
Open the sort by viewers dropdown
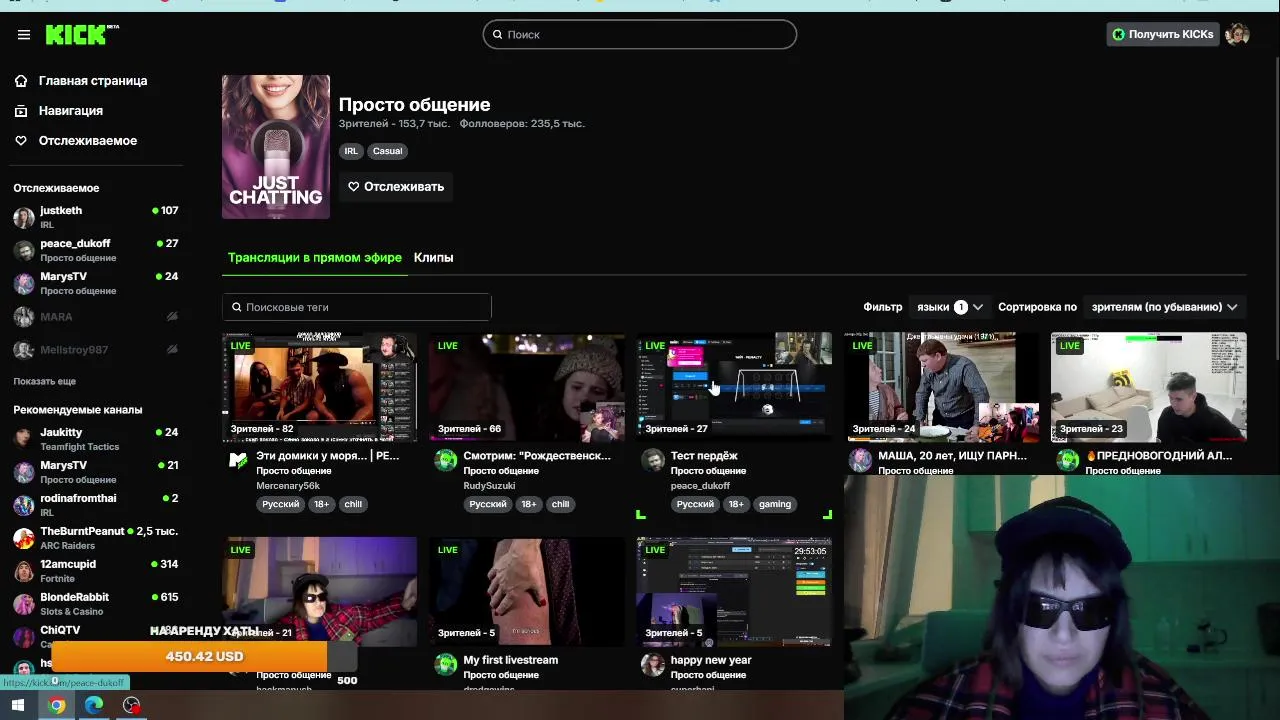click(1164, 307)
